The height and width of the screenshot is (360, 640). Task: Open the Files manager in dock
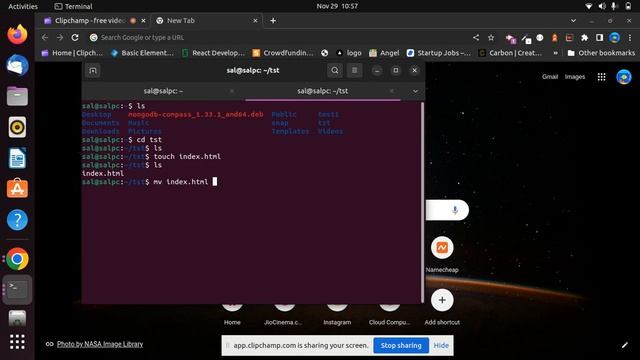[17, 96]
